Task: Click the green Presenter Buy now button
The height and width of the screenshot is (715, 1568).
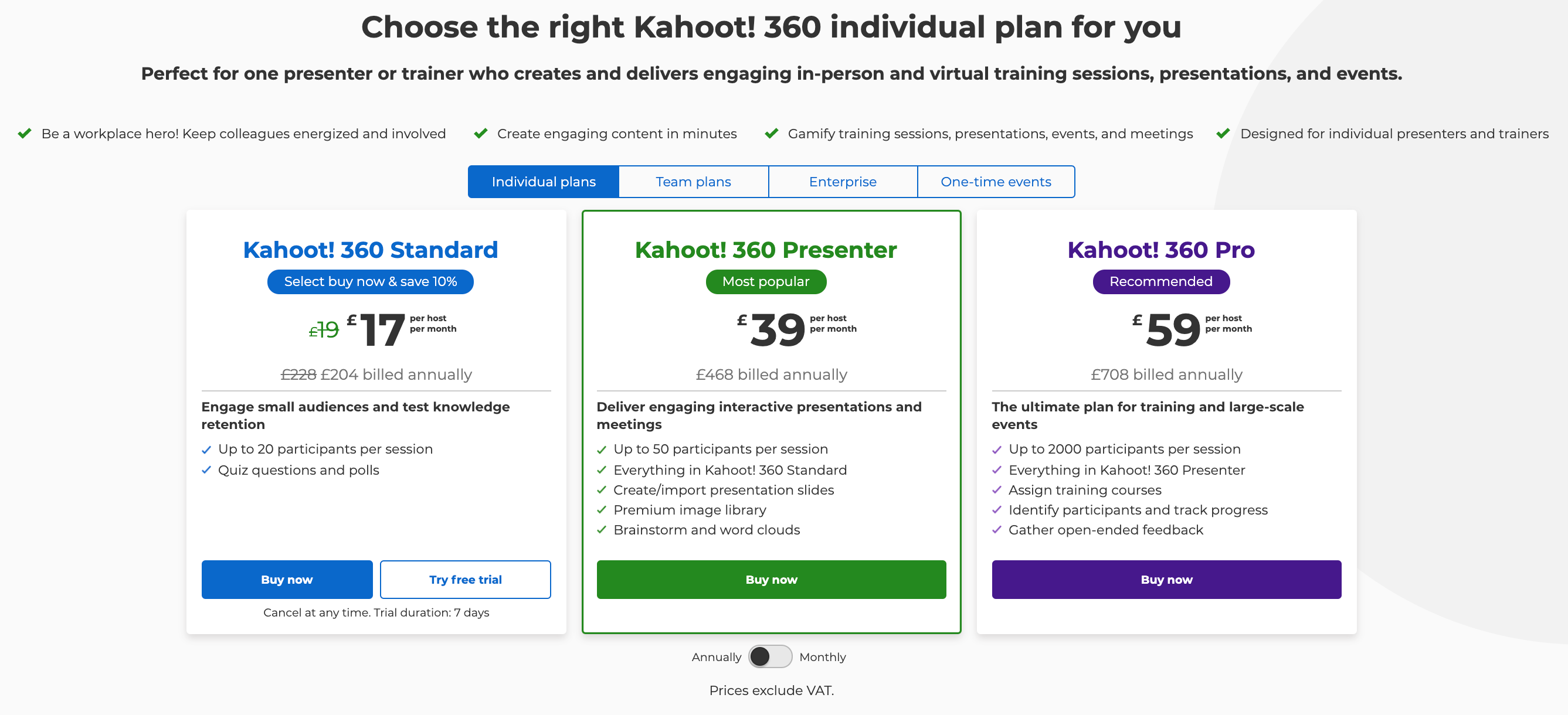Action: pos(771,579)
